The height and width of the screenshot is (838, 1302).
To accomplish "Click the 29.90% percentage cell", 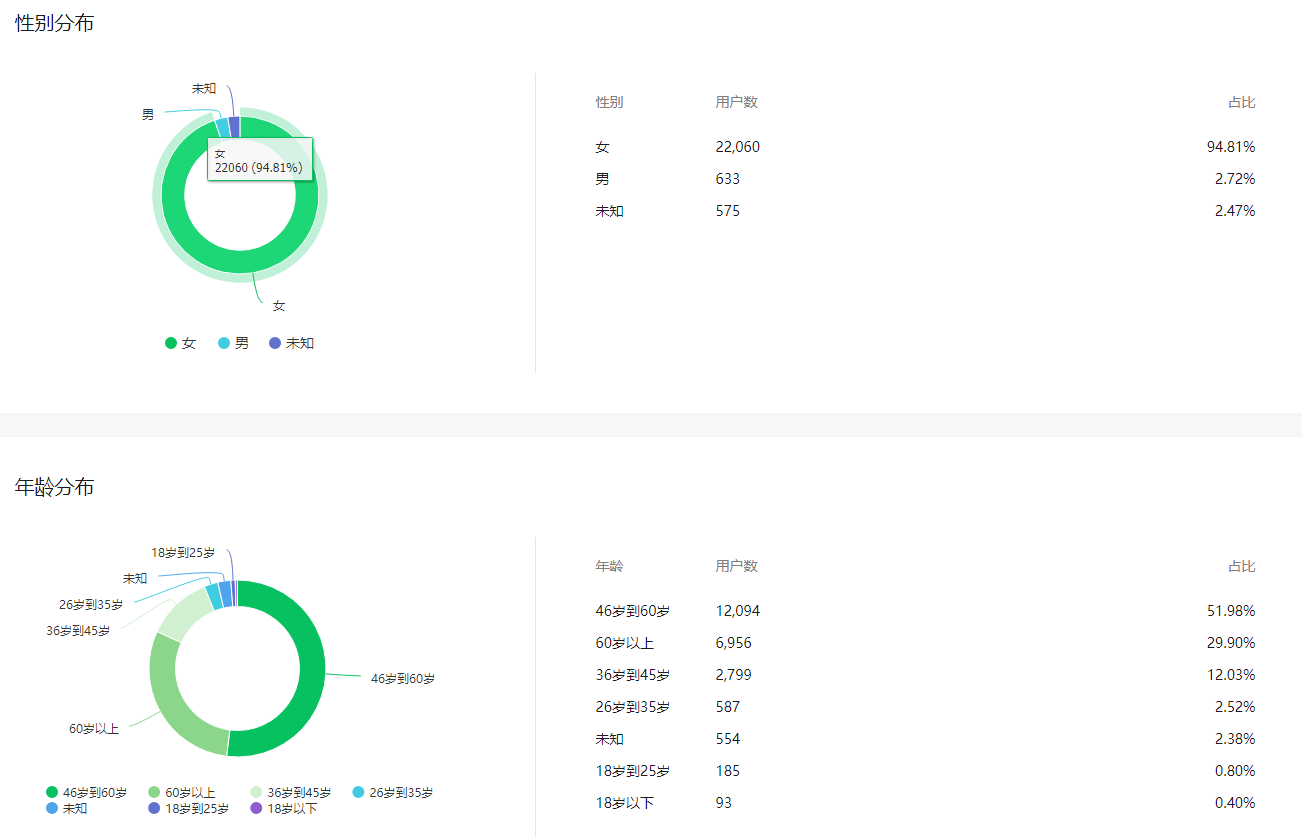I will pos(1231,643).
